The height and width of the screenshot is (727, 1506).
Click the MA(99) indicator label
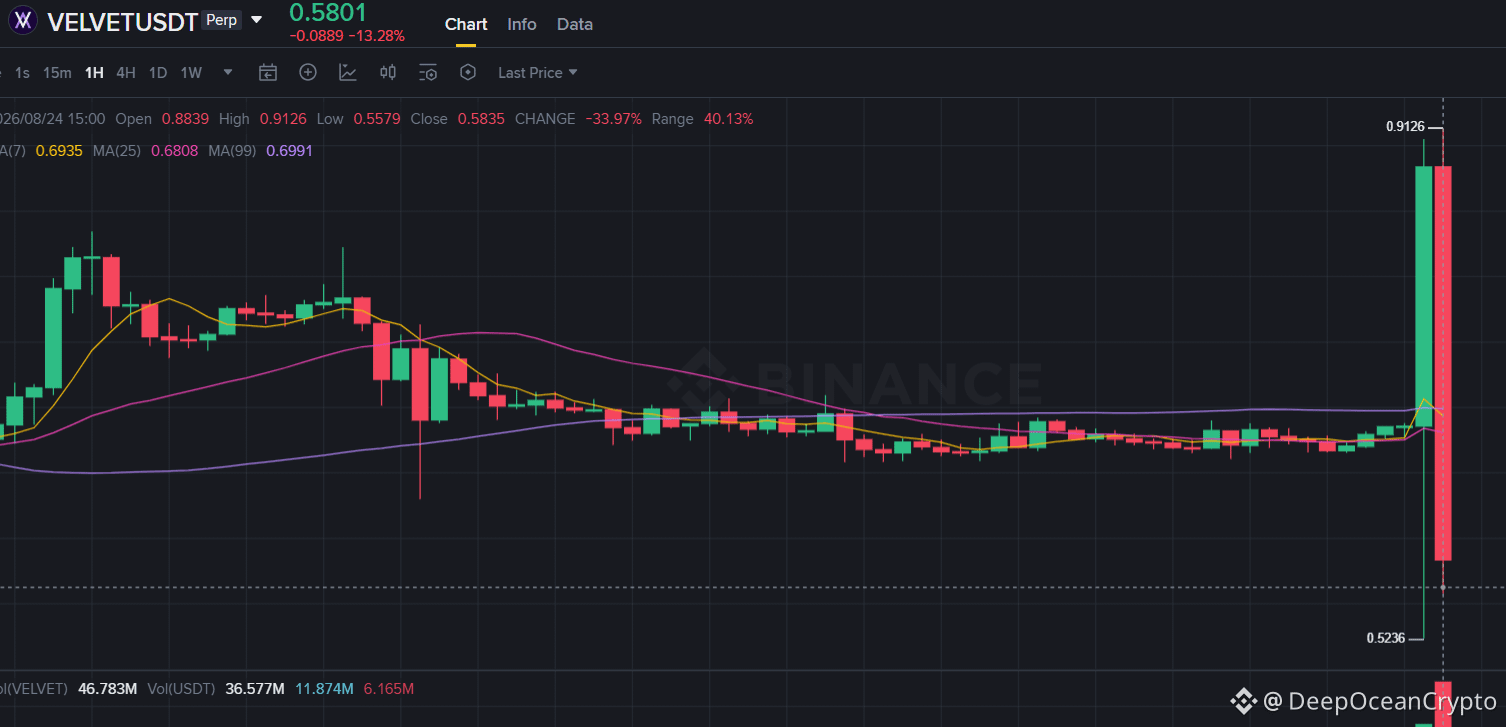[233, 150]
